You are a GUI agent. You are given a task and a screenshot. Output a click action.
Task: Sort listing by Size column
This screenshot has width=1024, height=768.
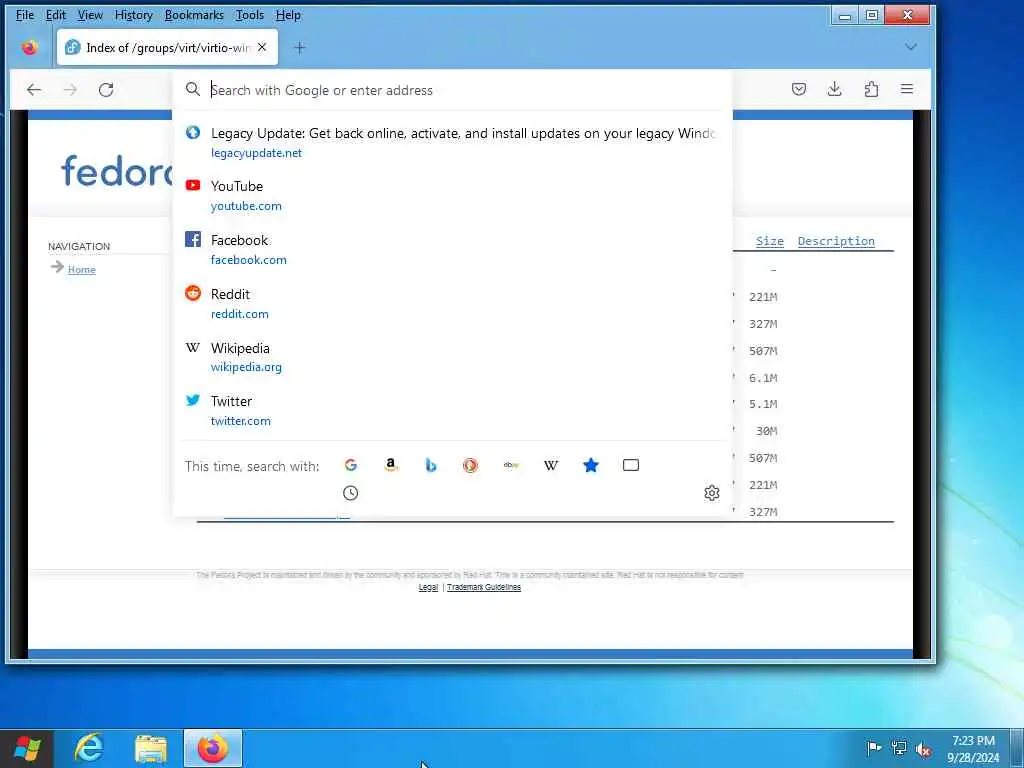click(x=769, y=241)
